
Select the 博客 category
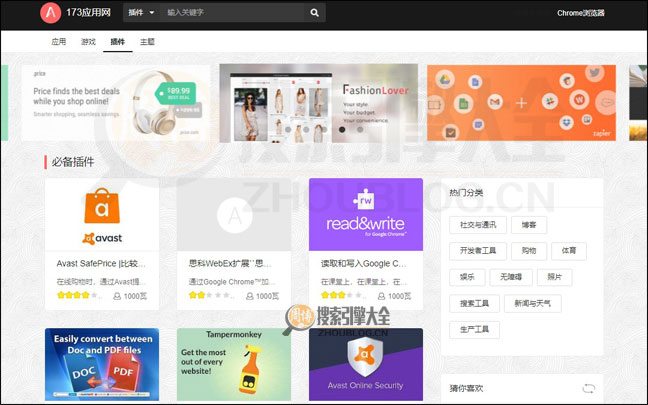point(529,225)
